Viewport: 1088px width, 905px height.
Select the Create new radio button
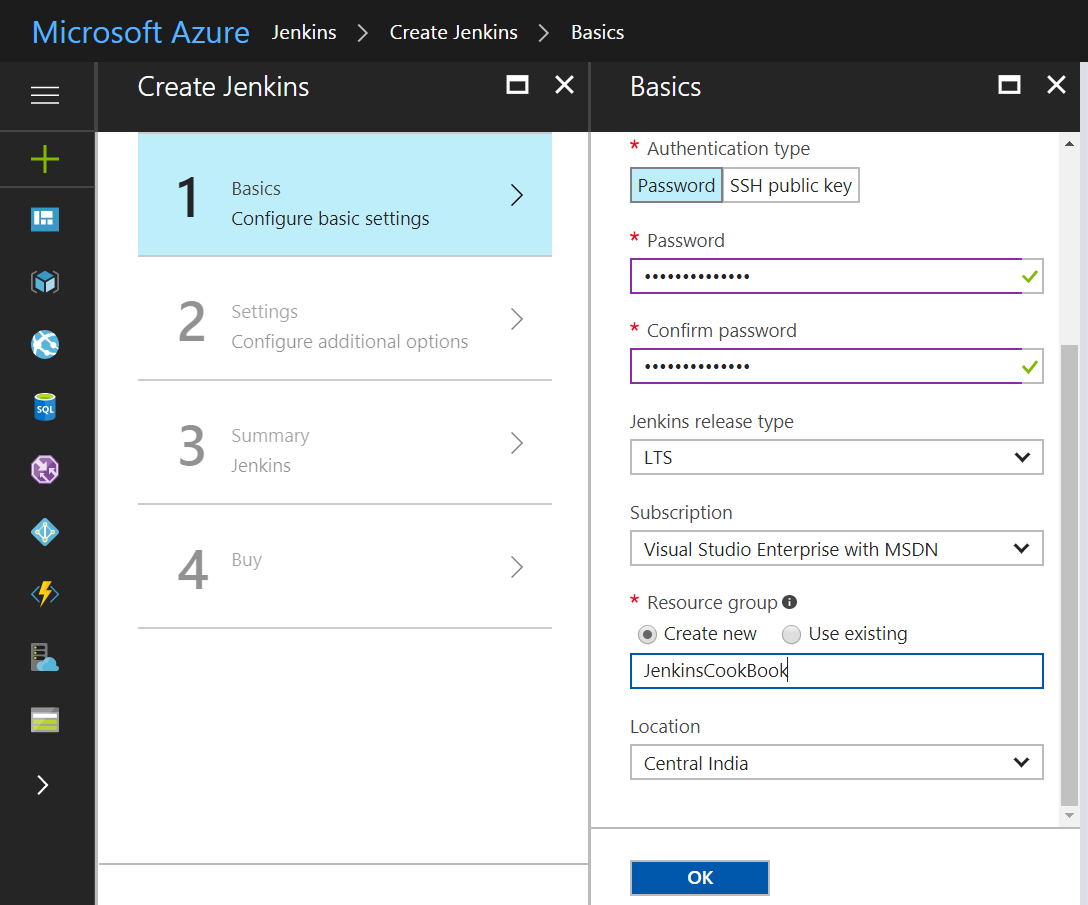(647, 634)
